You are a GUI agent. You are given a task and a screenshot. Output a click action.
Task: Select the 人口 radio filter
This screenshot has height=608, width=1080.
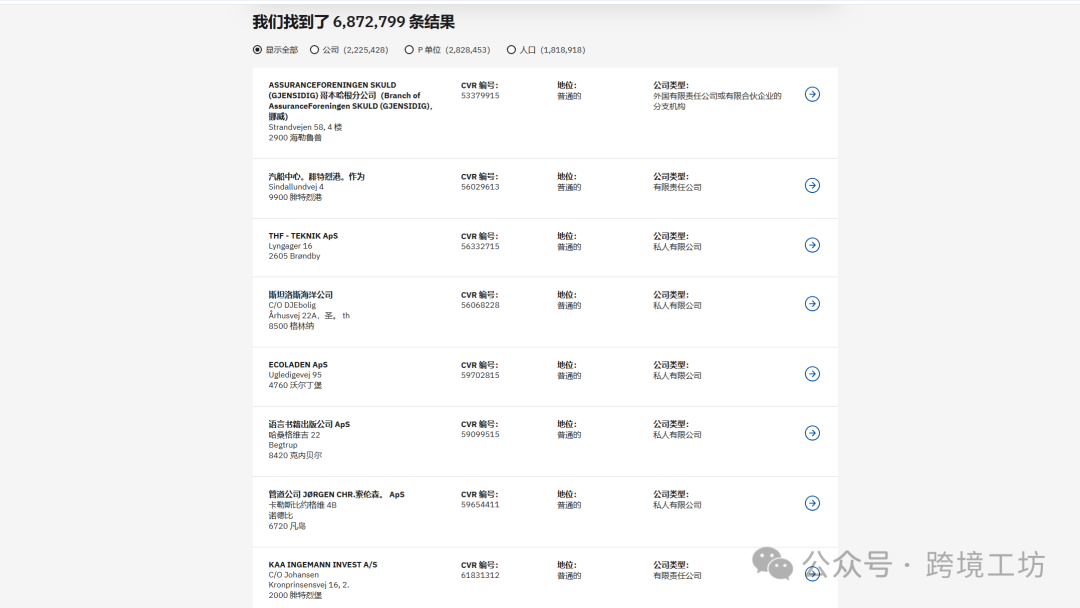click(x=509, y=49)
